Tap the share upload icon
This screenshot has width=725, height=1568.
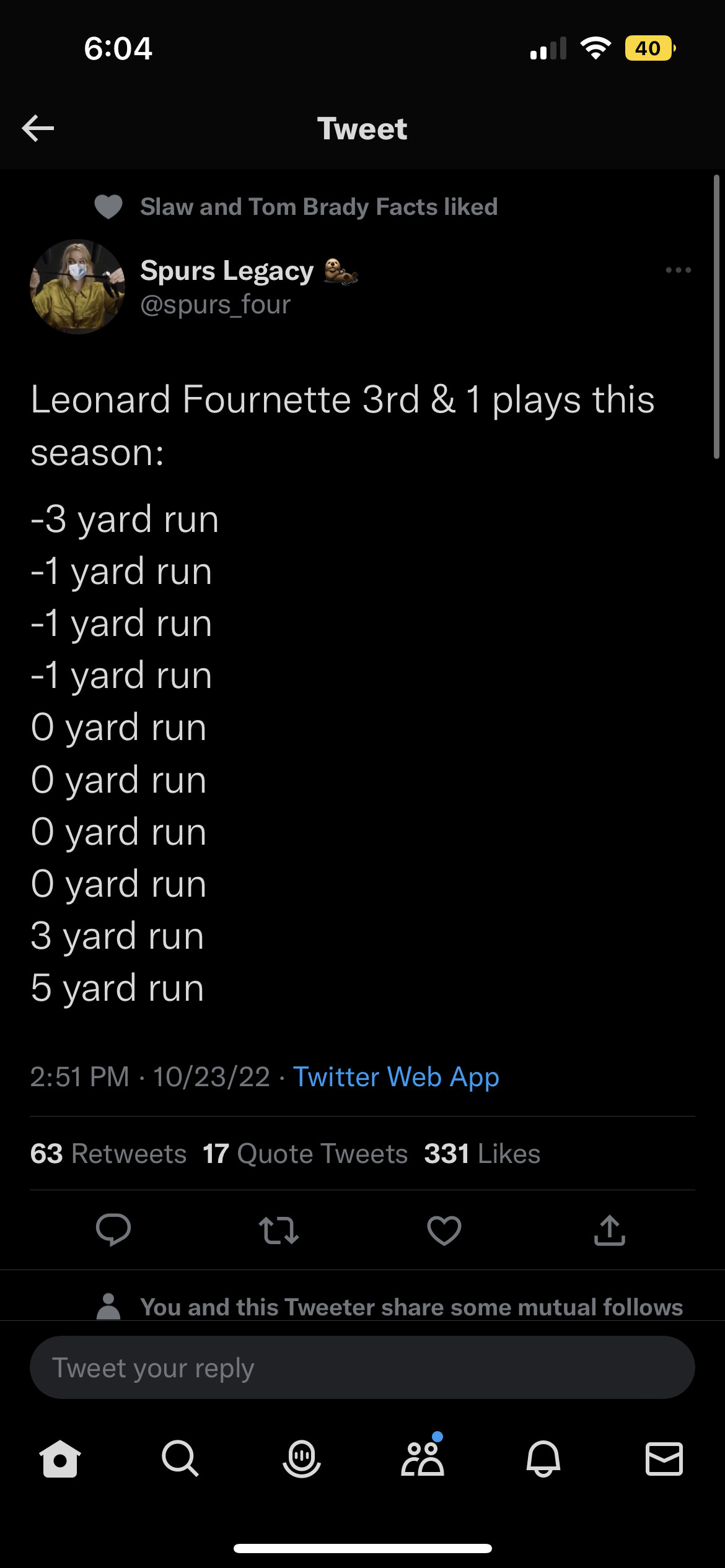610,1230
